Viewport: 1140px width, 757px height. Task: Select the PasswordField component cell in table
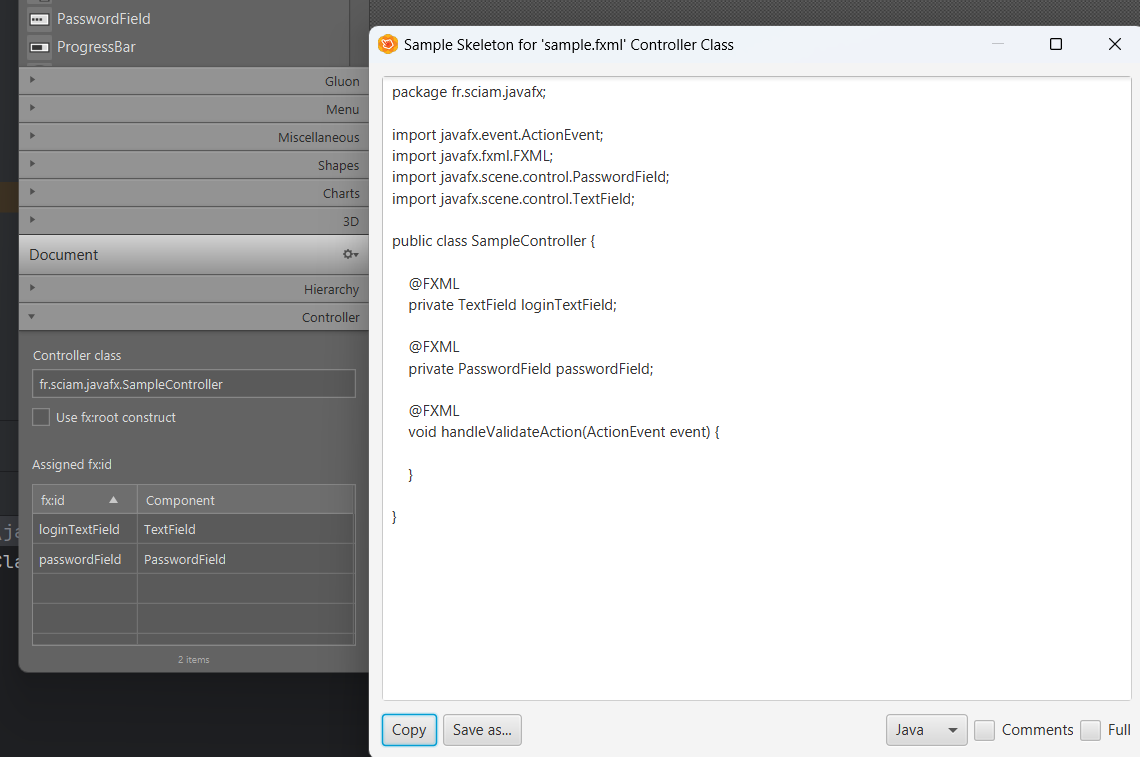tap(246, 559)
